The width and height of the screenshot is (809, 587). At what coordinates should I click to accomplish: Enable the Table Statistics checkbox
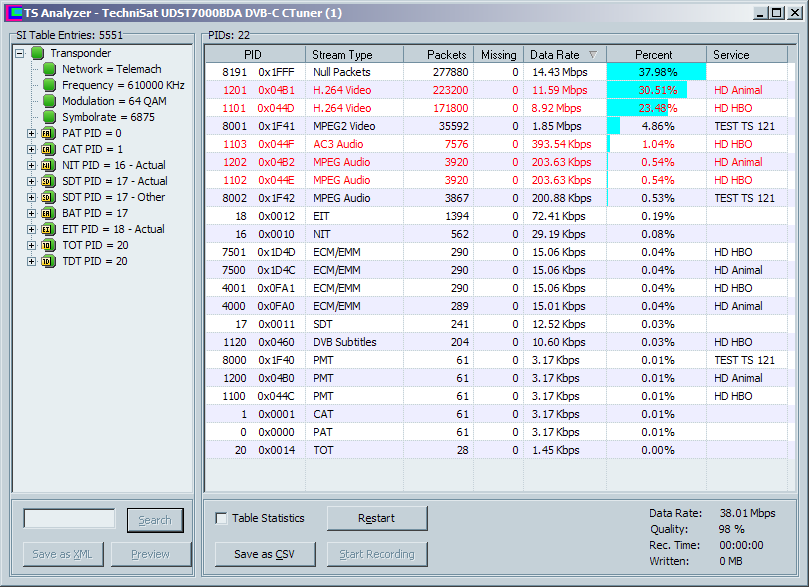tap(221, 518)
